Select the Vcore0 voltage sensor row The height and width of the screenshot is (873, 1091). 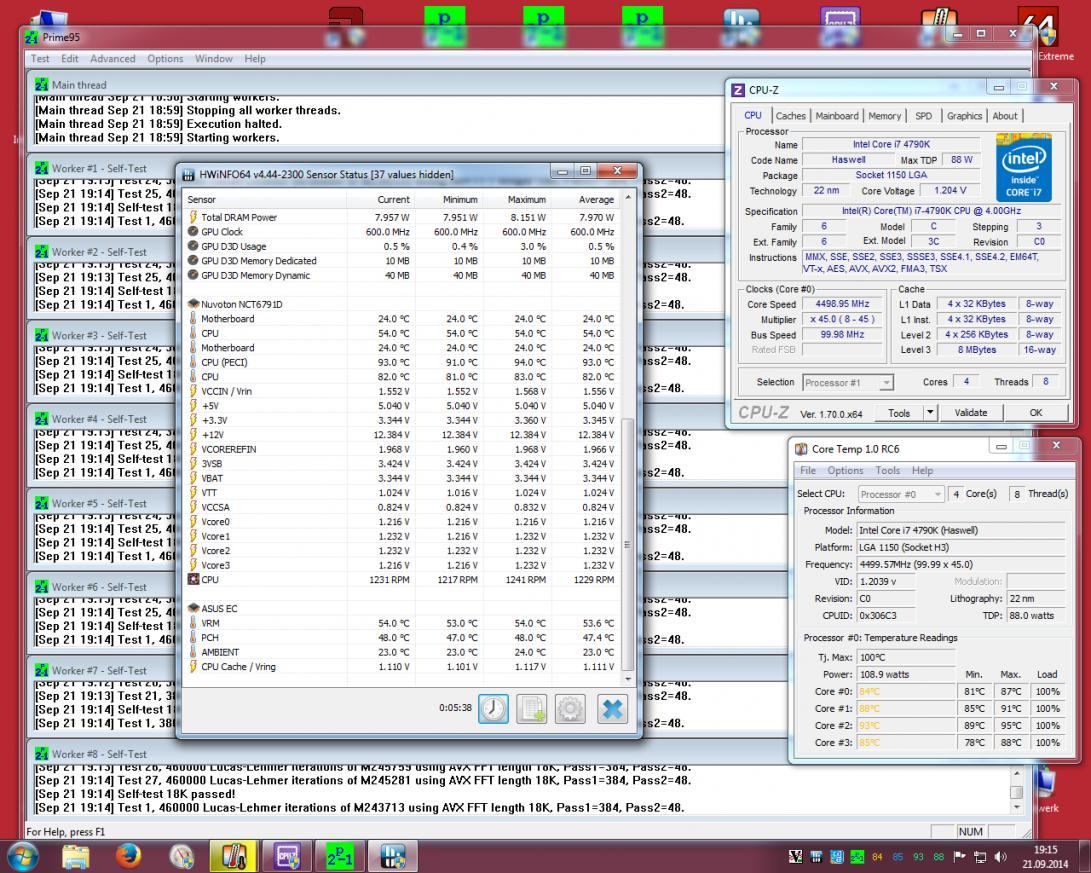click(402, 522)
